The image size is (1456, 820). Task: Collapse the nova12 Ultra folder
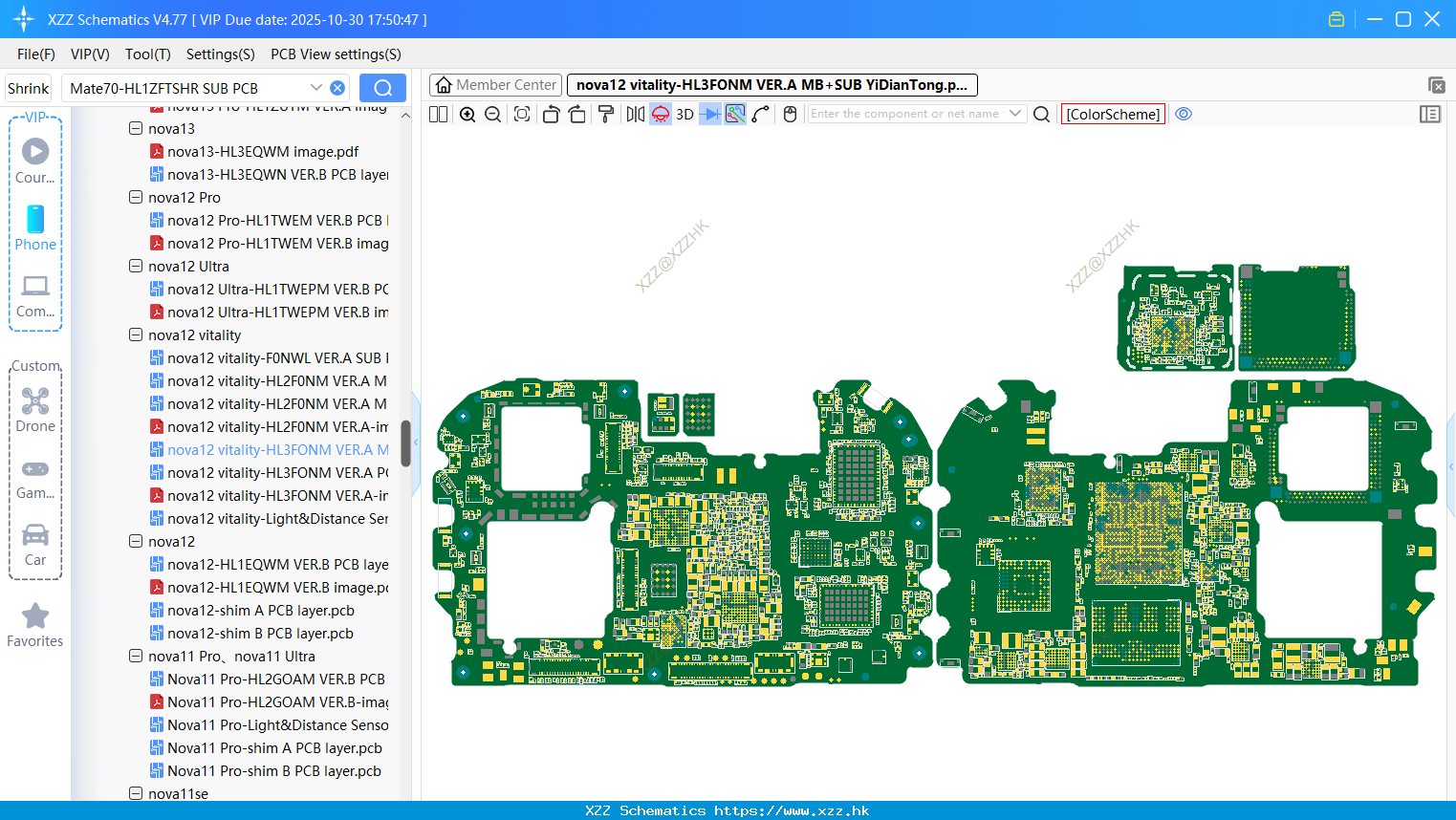136,266
